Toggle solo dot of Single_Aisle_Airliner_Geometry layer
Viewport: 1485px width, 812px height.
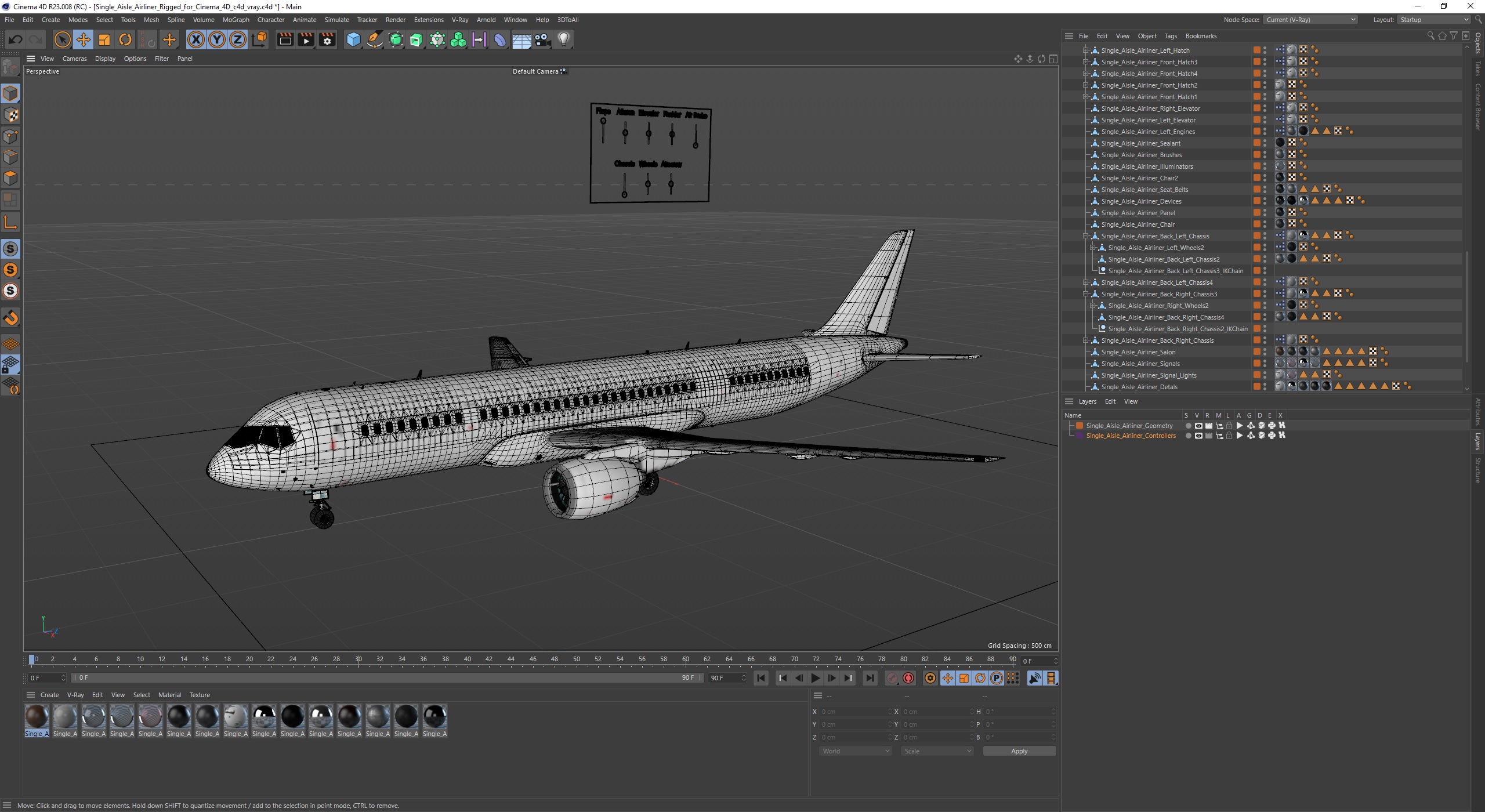coord(1188,426)
